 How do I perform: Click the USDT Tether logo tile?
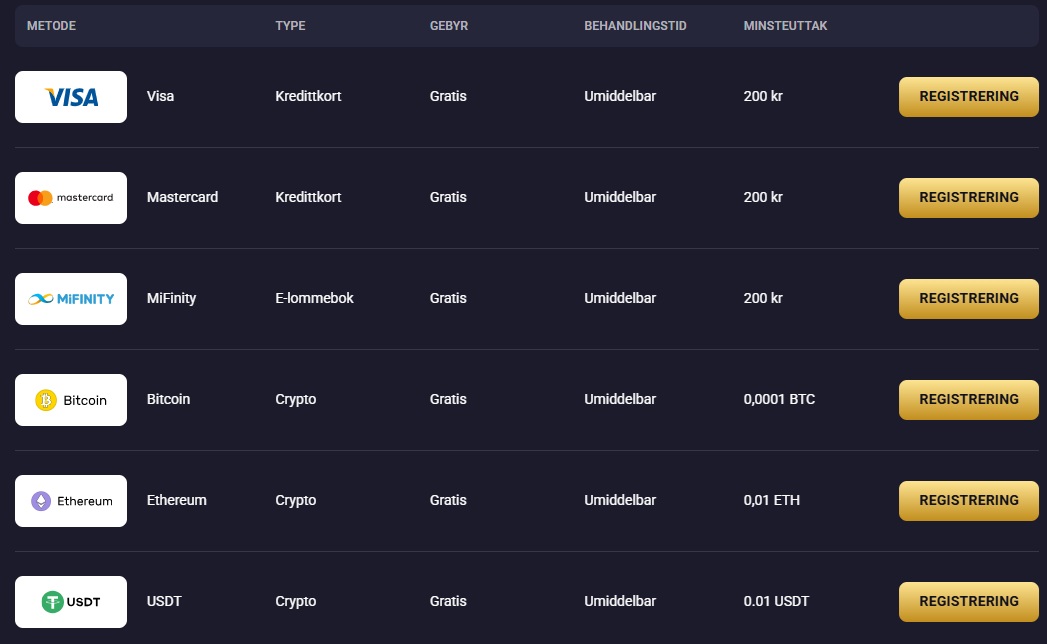(71, 601)
